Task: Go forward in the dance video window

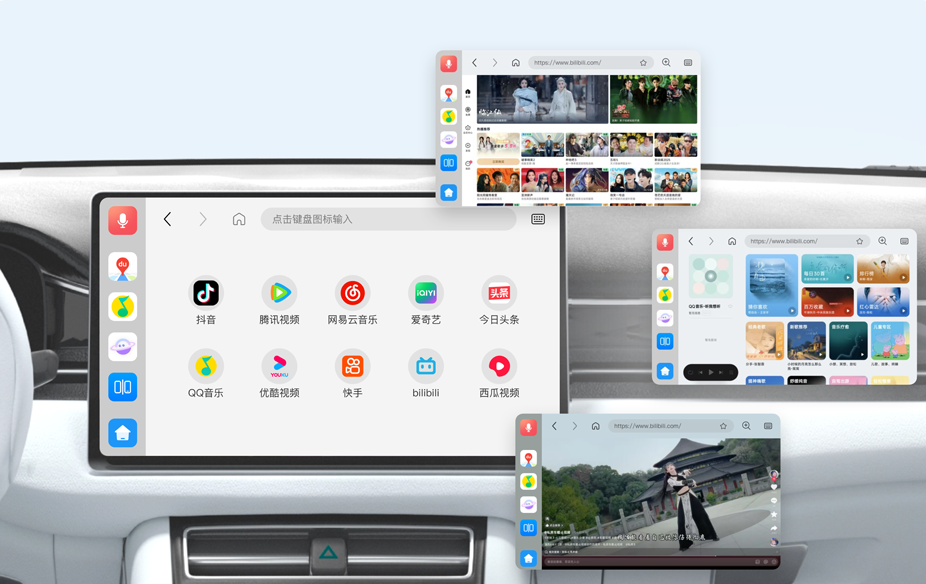Action: click(575, 426)
